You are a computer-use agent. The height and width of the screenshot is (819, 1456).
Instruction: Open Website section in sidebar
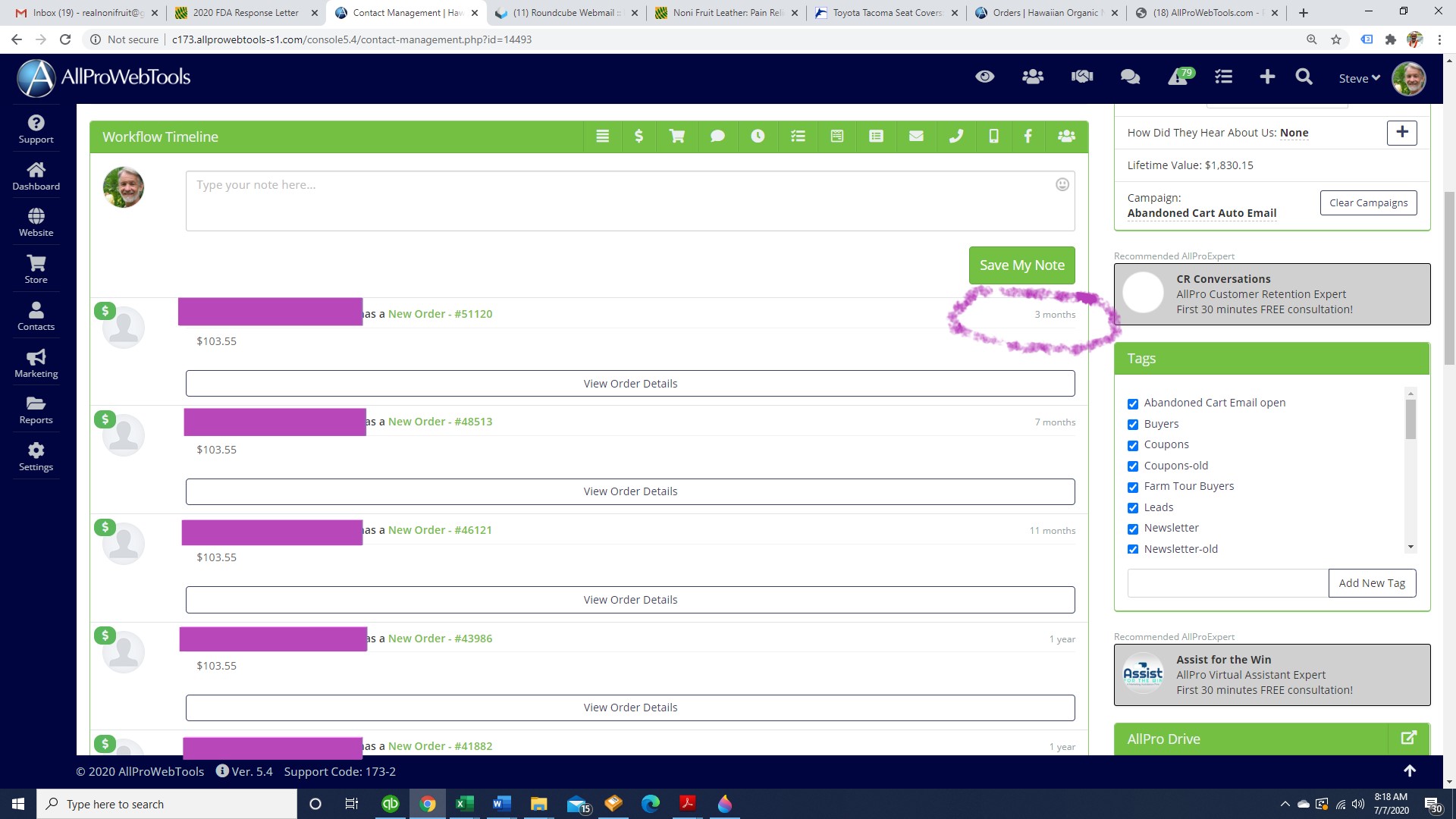(36, 222)
